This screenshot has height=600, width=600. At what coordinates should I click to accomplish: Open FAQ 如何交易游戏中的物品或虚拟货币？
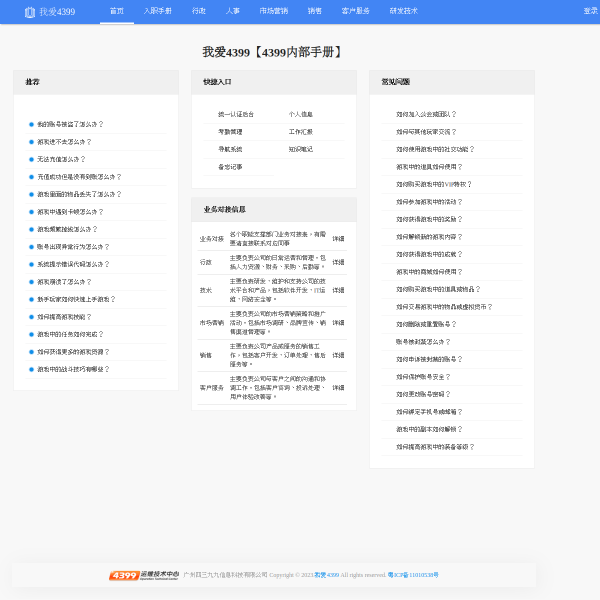(444, 307)
